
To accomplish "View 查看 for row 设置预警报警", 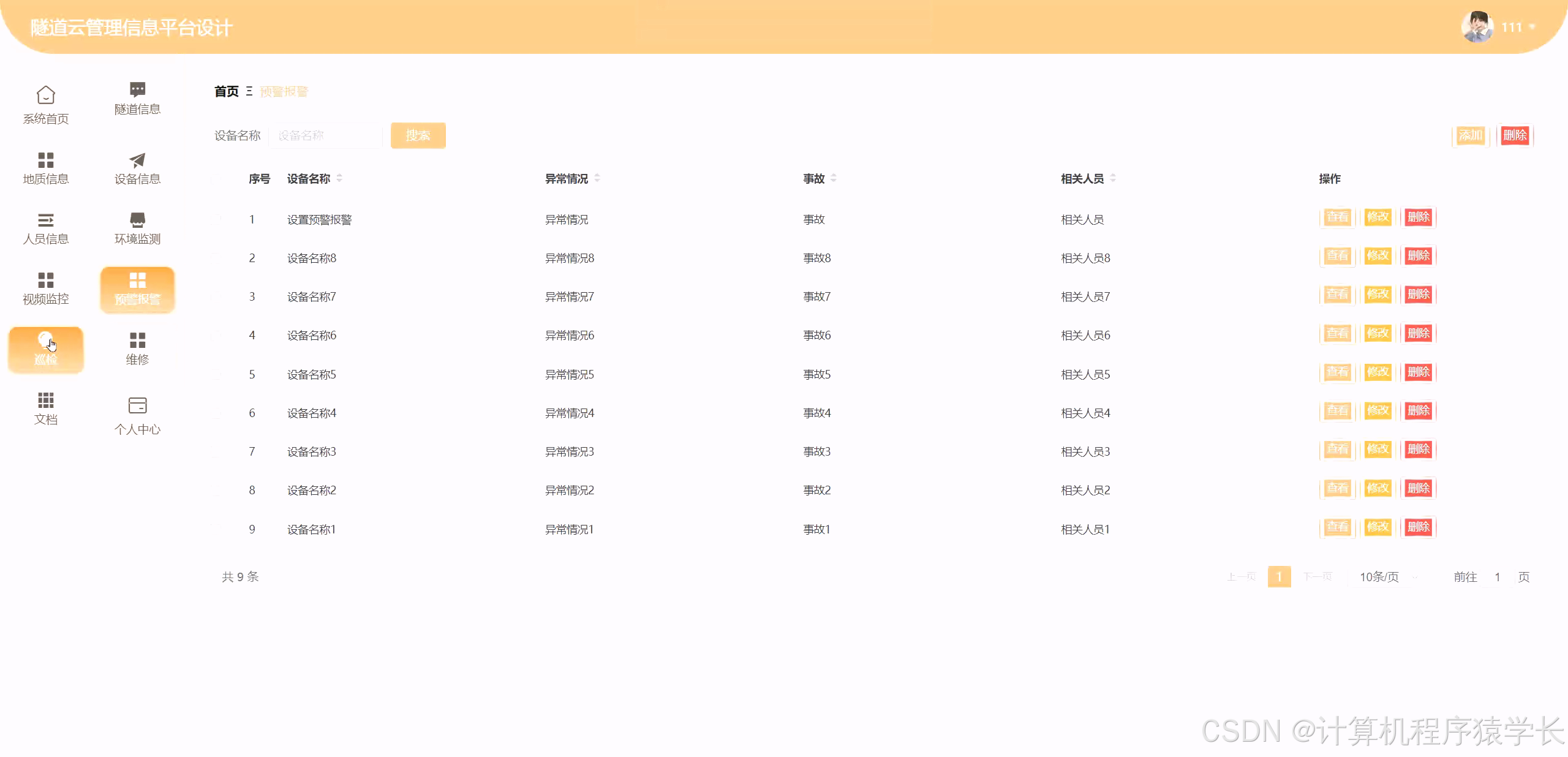I will (1337, 217).
